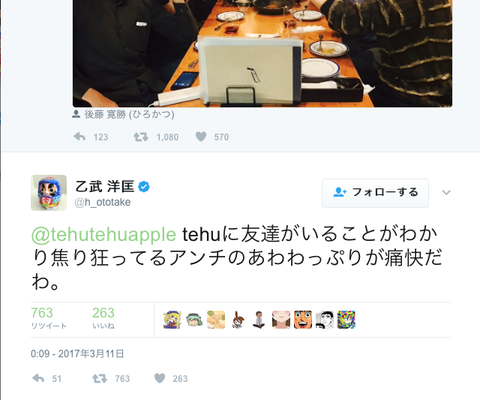480x400 pixels.
Task: Like the tweet showing 570 hearts
Action: (x=201, y=137)
